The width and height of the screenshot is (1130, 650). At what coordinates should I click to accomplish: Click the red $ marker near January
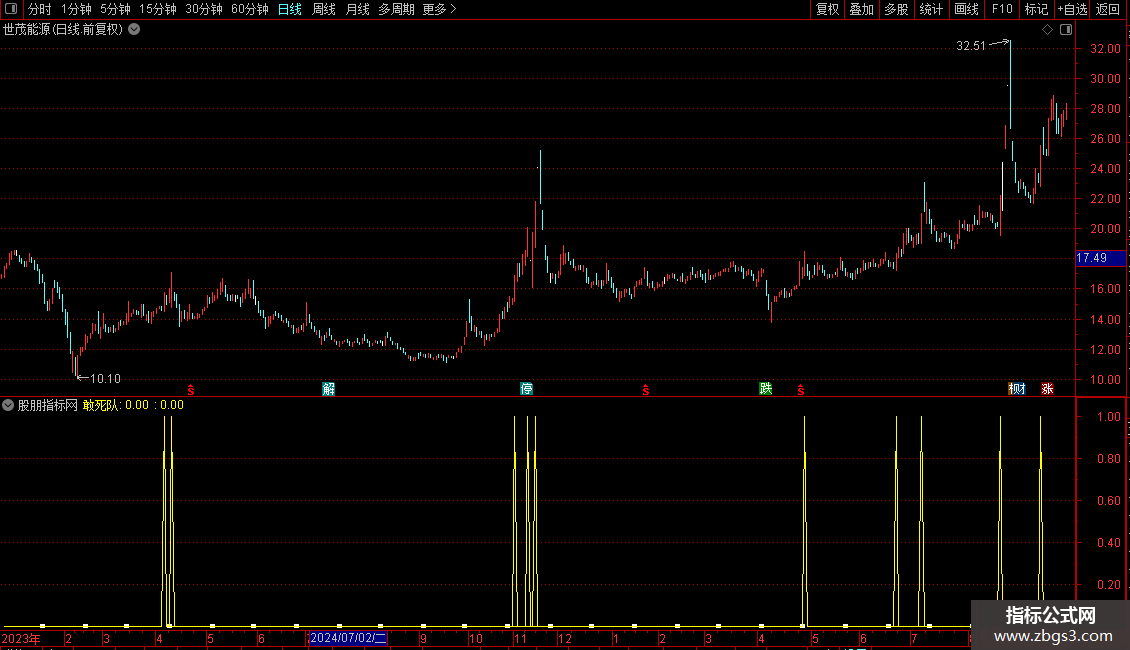646,390
